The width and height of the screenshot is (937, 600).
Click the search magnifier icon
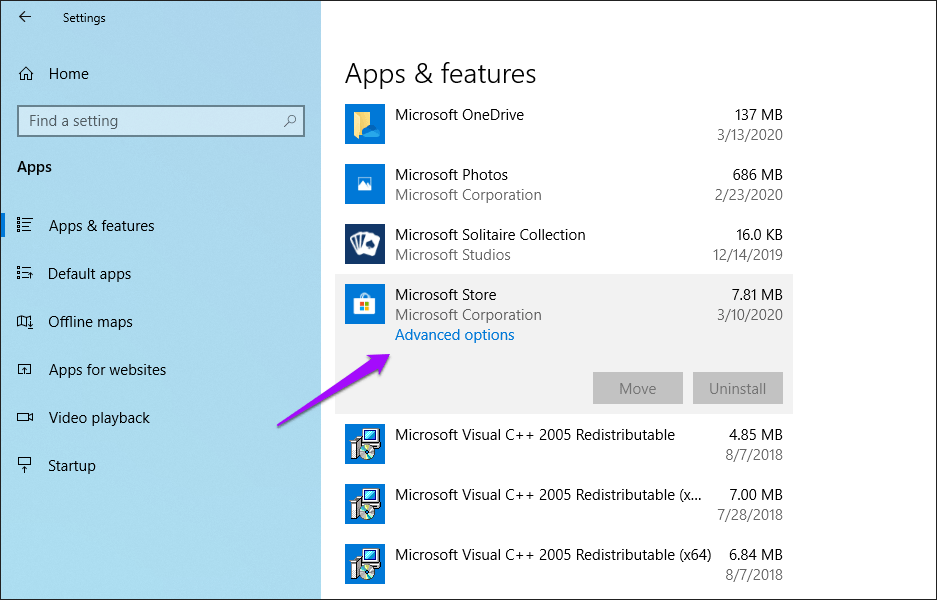pyautogui.click(x=290, y=121)
